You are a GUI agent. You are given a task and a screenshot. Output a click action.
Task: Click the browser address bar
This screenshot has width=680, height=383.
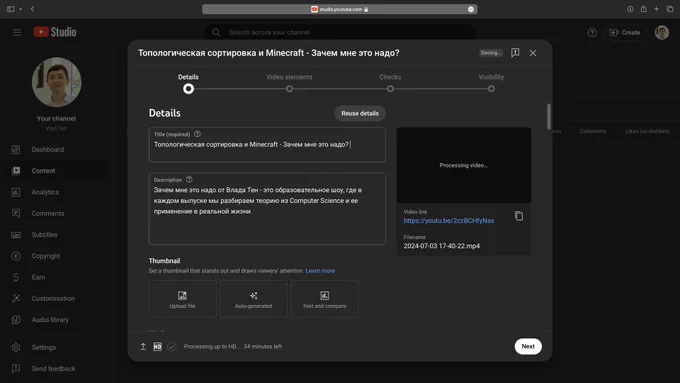340,9
